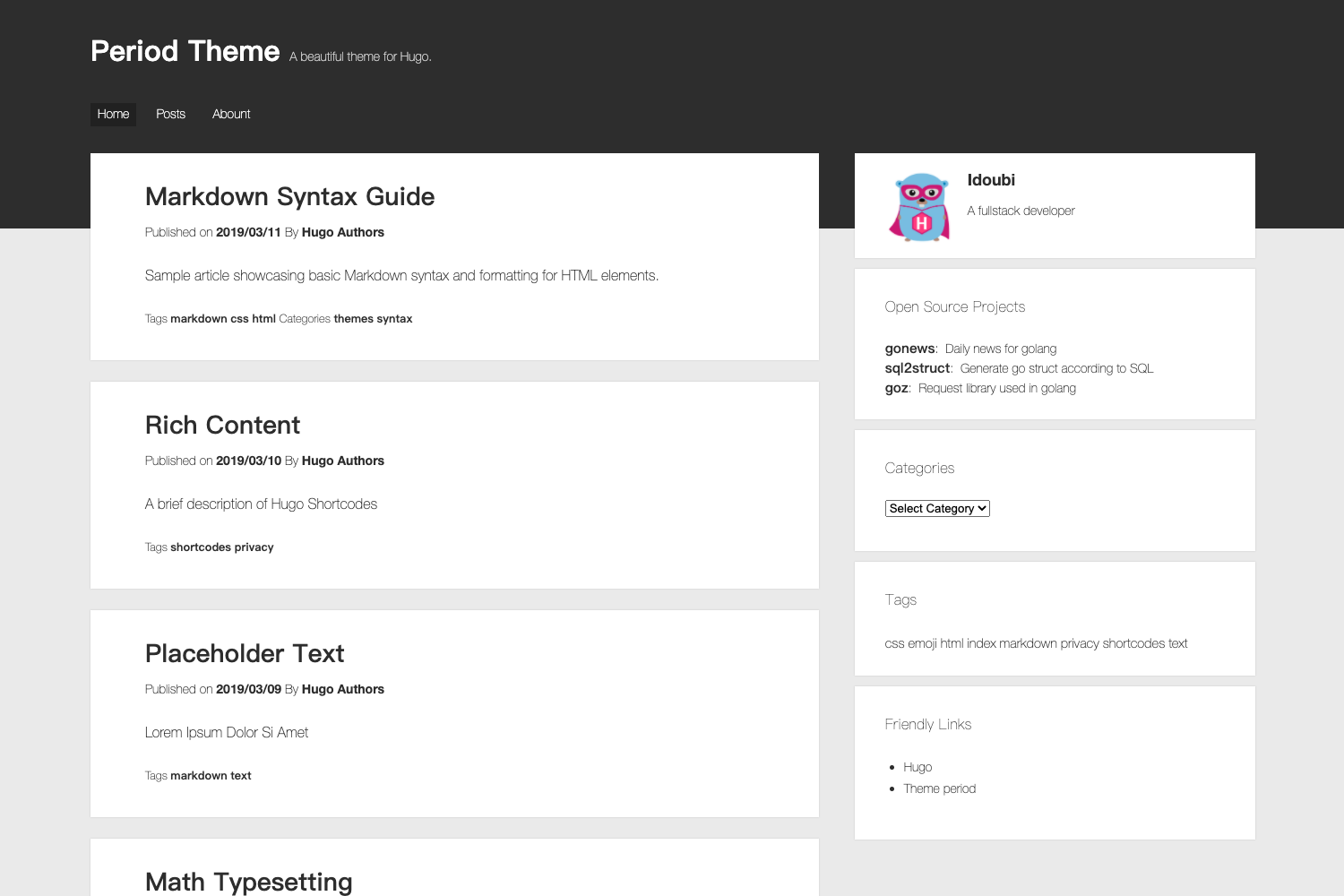Select the shortcodes tag on Rich Content
Viewport: 1344px width, 896px height.
(201, 547)
